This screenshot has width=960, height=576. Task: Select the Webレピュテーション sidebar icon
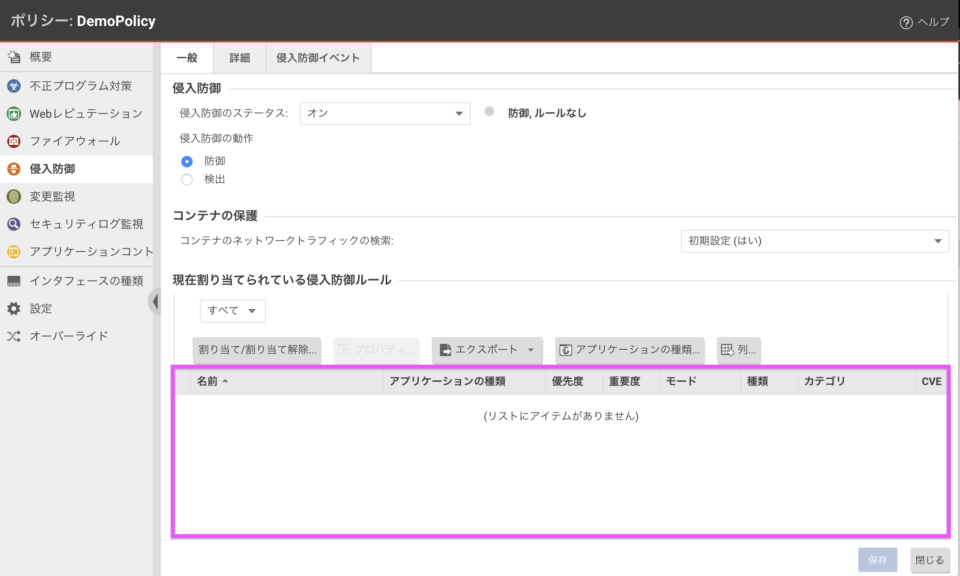point(12,114)
